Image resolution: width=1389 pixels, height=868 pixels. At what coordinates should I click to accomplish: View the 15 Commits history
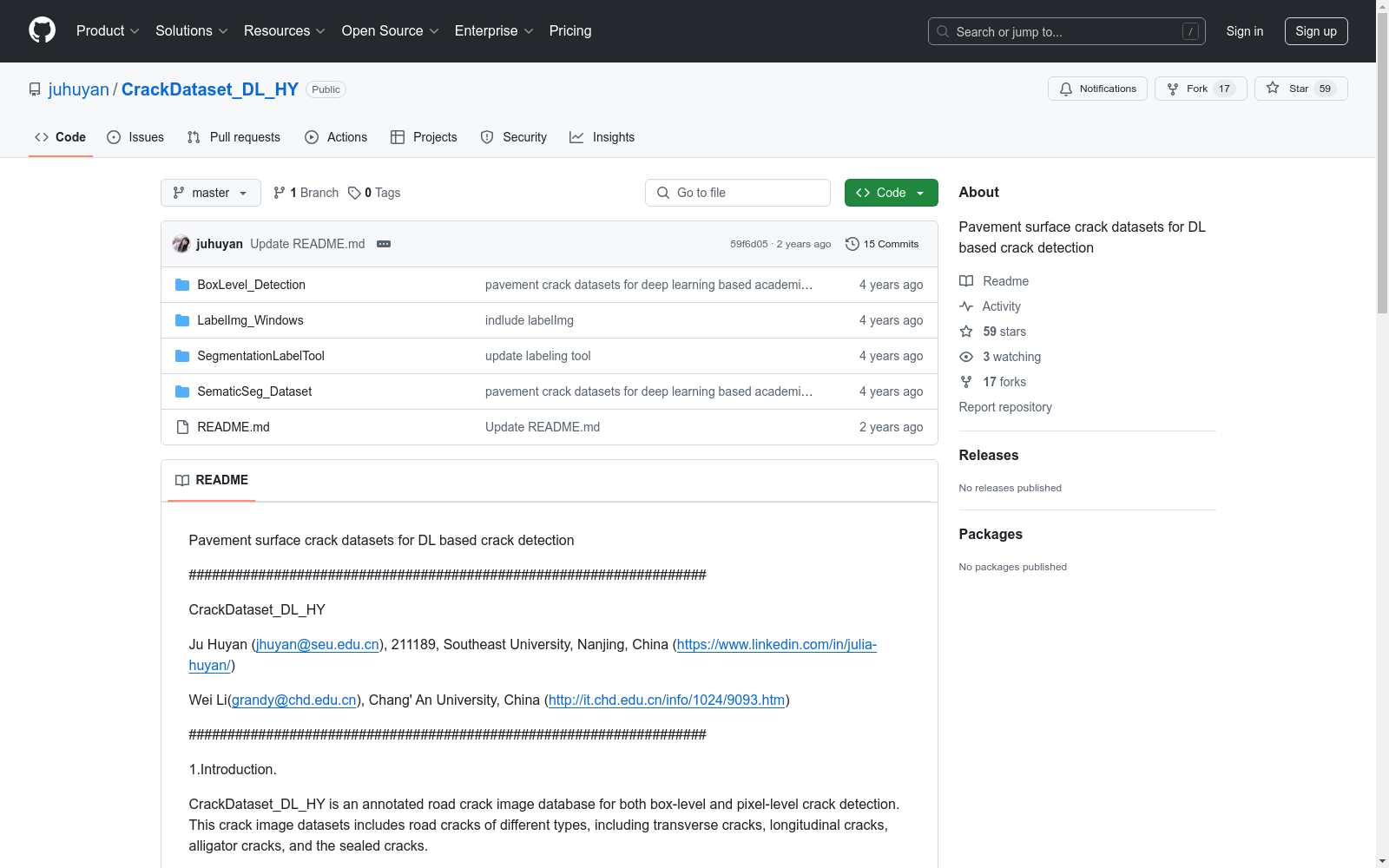882,244
